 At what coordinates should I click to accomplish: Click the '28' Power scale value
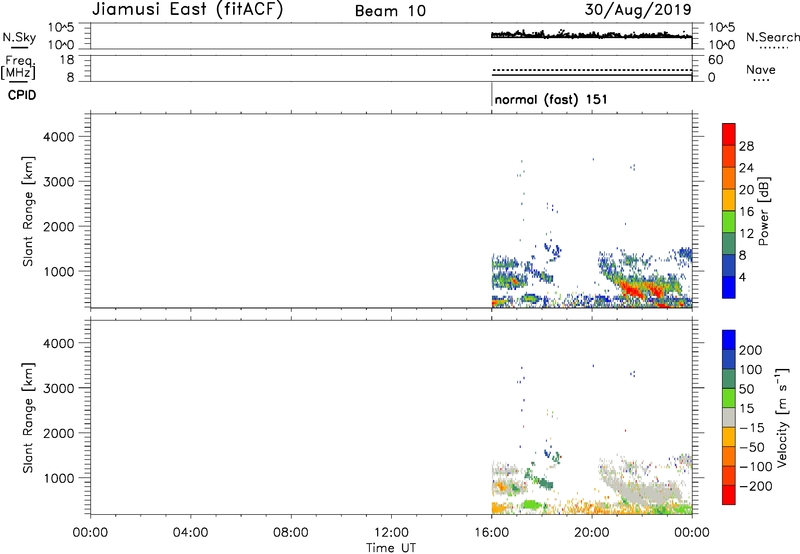(x=746, y=146)
